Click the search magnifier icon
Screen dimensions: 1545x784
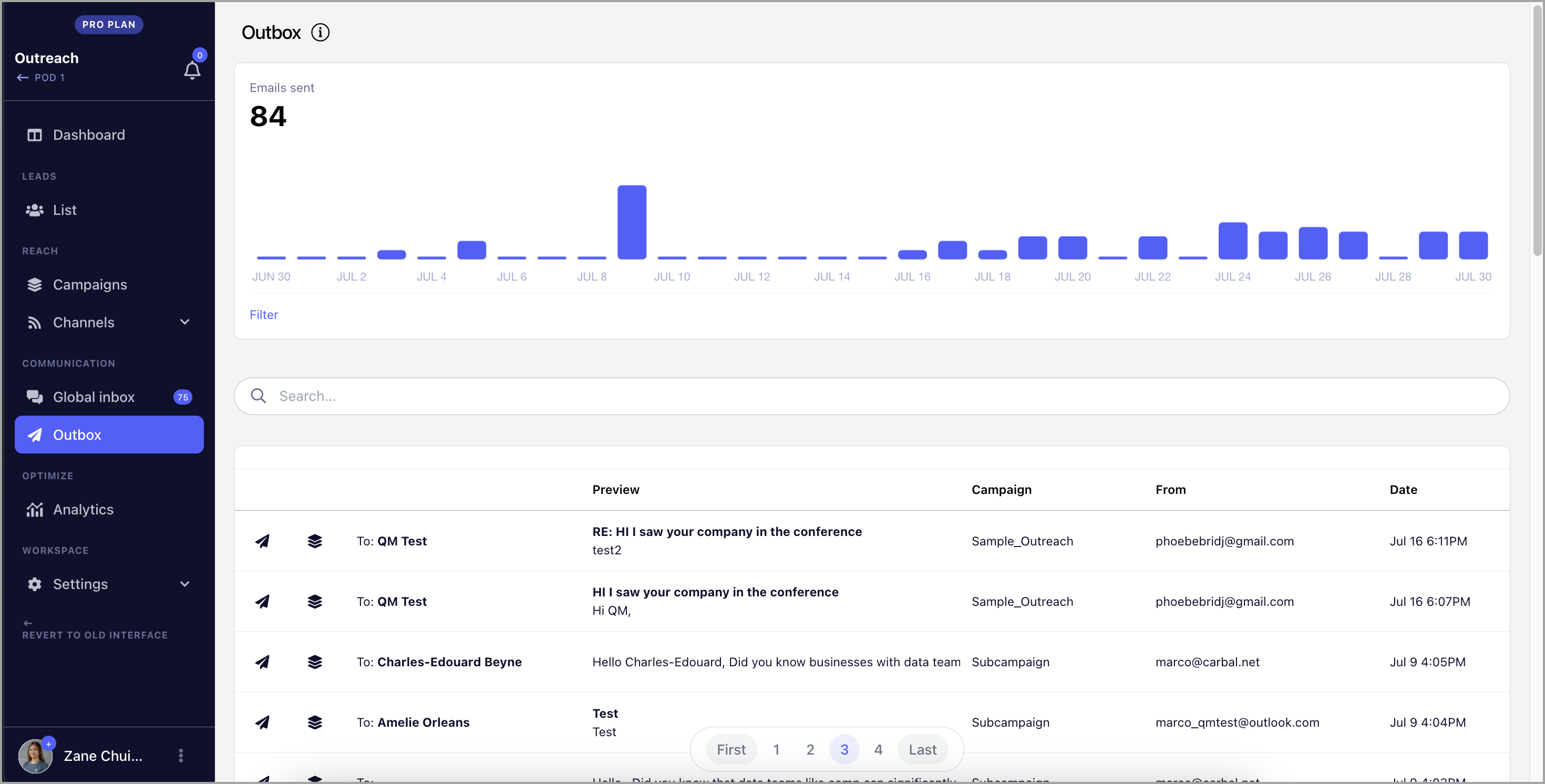[x=259, y=396]
